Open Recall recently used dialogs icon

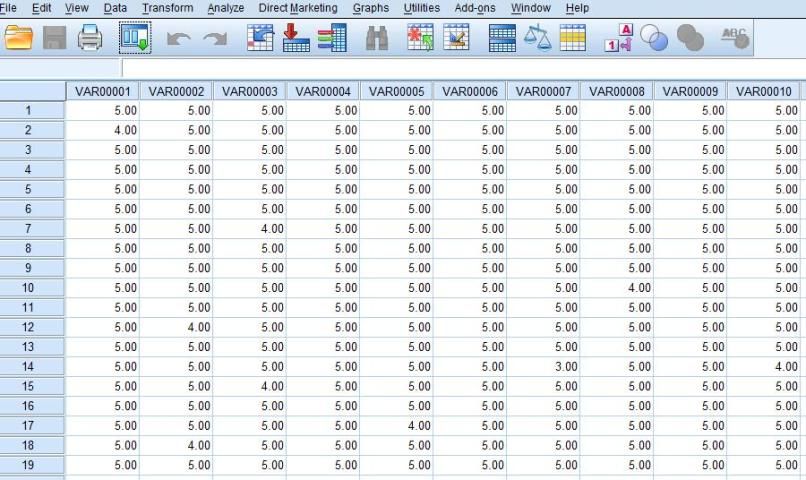tap(135, 38)
